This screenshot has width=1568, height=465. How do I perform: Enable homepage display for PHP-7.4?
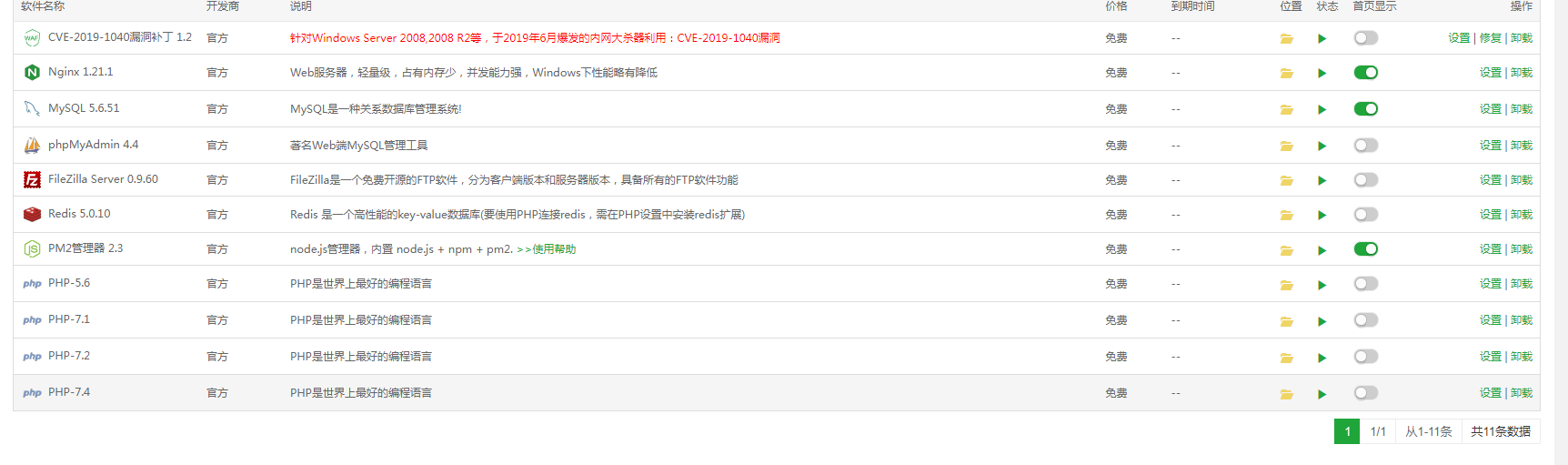pos(1365,393)
